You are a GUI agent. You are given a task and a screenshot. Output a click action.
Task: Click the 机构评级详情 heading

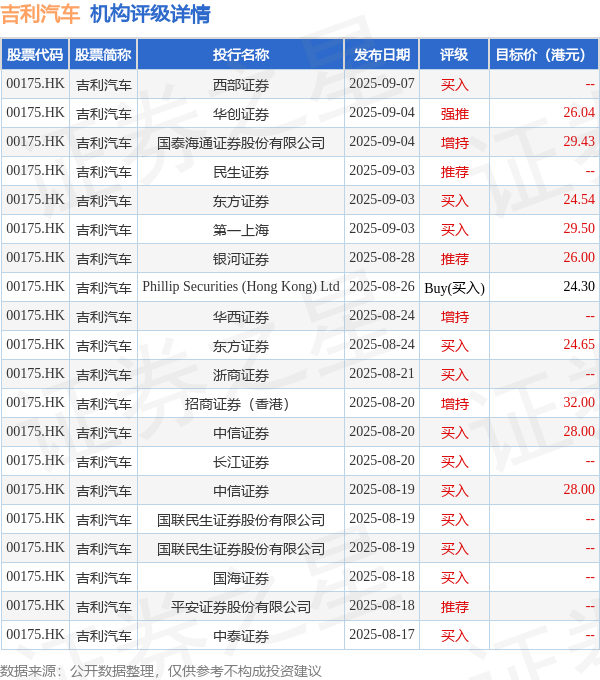click(150, 14)
